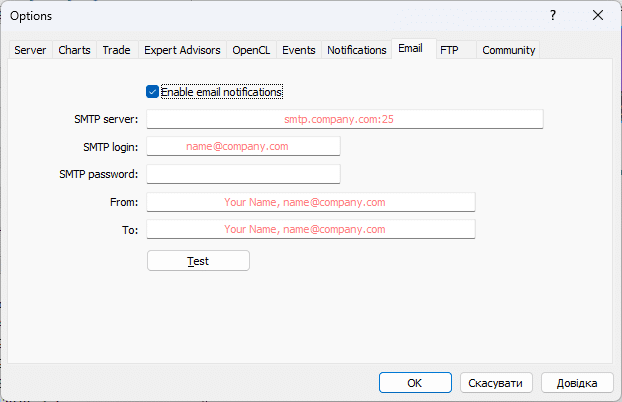Click the SMTP server input field
Image resolution: width=622 pixels, height=402 pixels.
coord(344,119)
